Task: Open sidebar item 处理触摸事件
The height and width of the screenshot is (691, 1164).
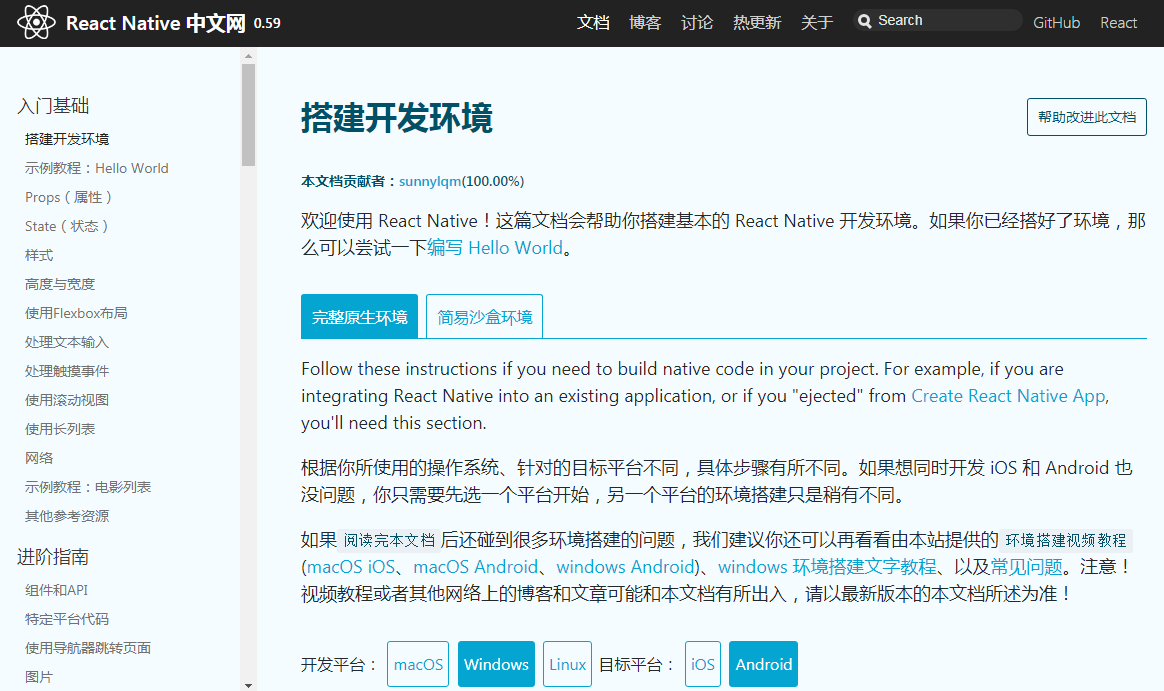Action: click(67, 371)
